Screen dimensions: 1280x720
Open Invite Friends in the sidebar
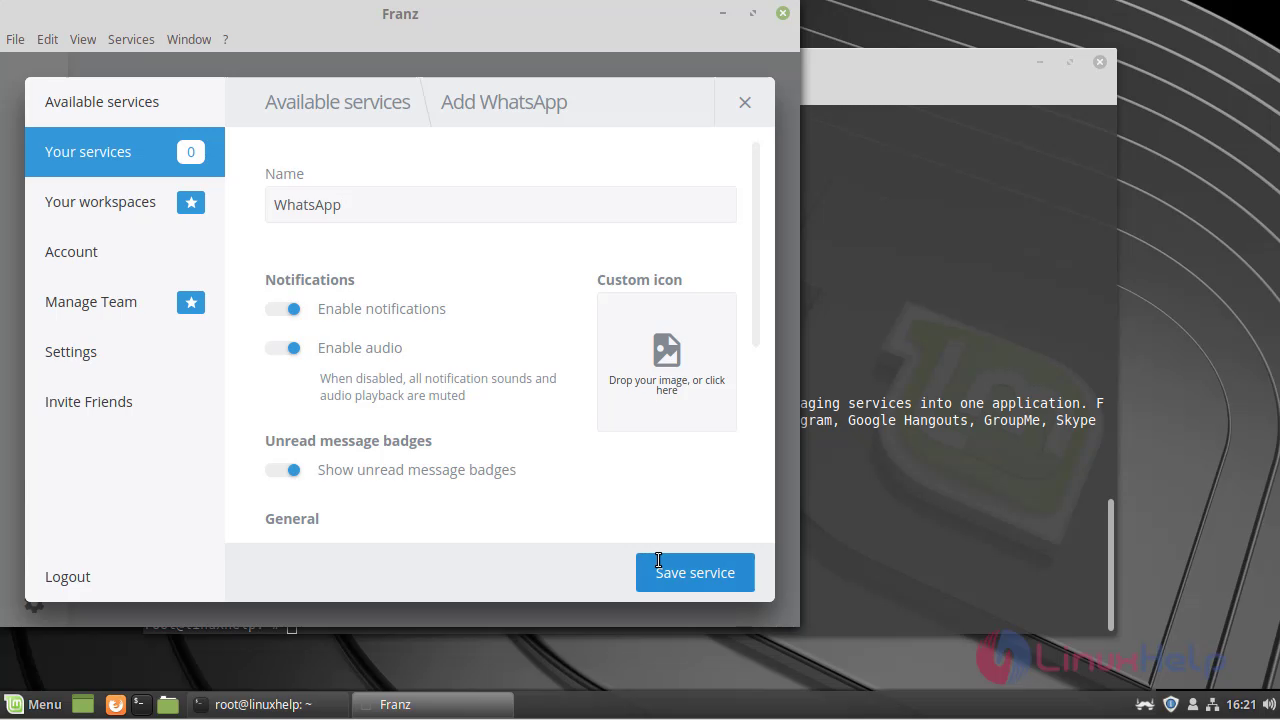coord(125,402)
